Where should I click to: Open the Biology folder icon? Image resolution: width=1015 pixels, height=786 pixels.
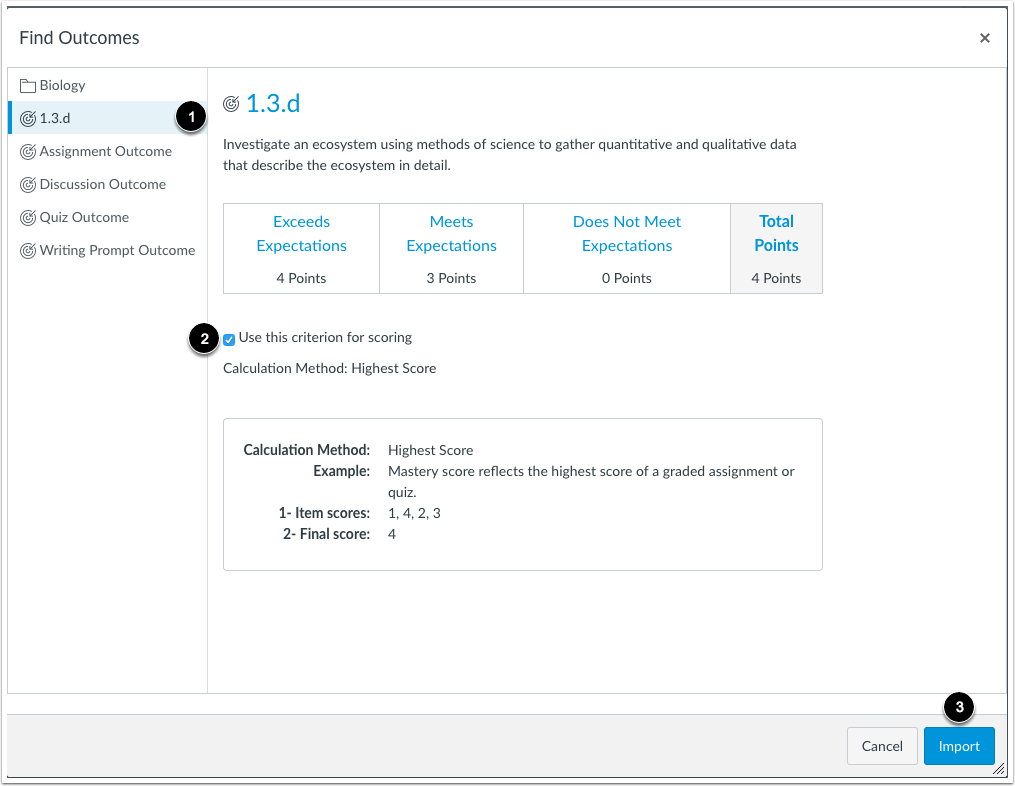click(28, 85)
